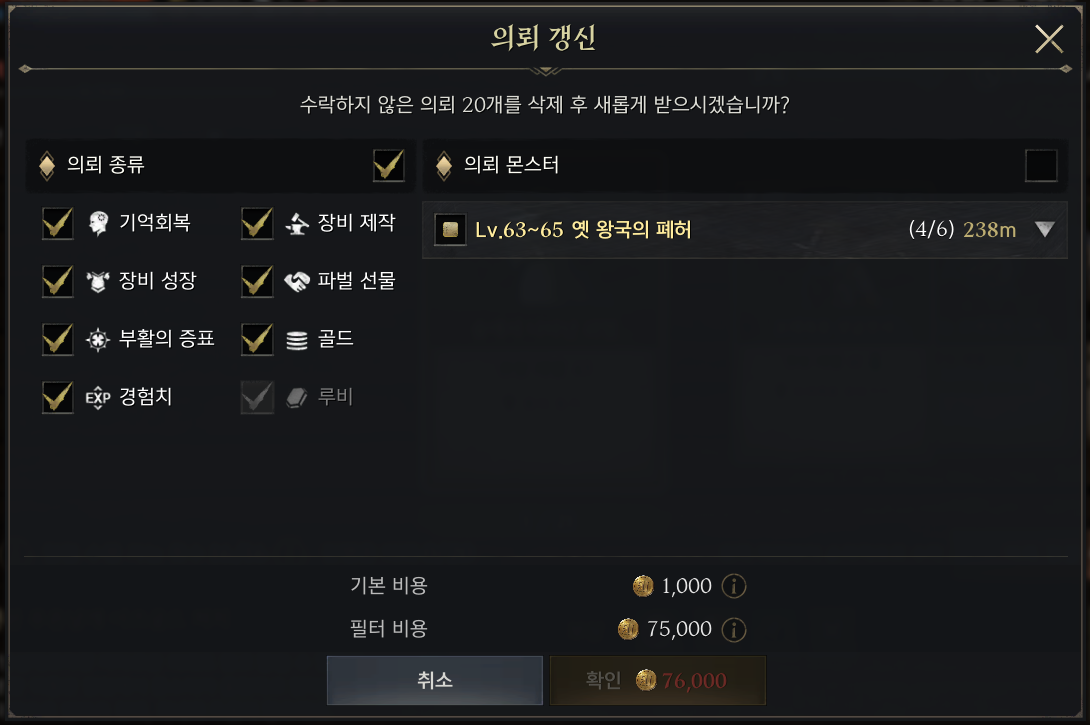Click the memory recovery head icon

[98, 224]
